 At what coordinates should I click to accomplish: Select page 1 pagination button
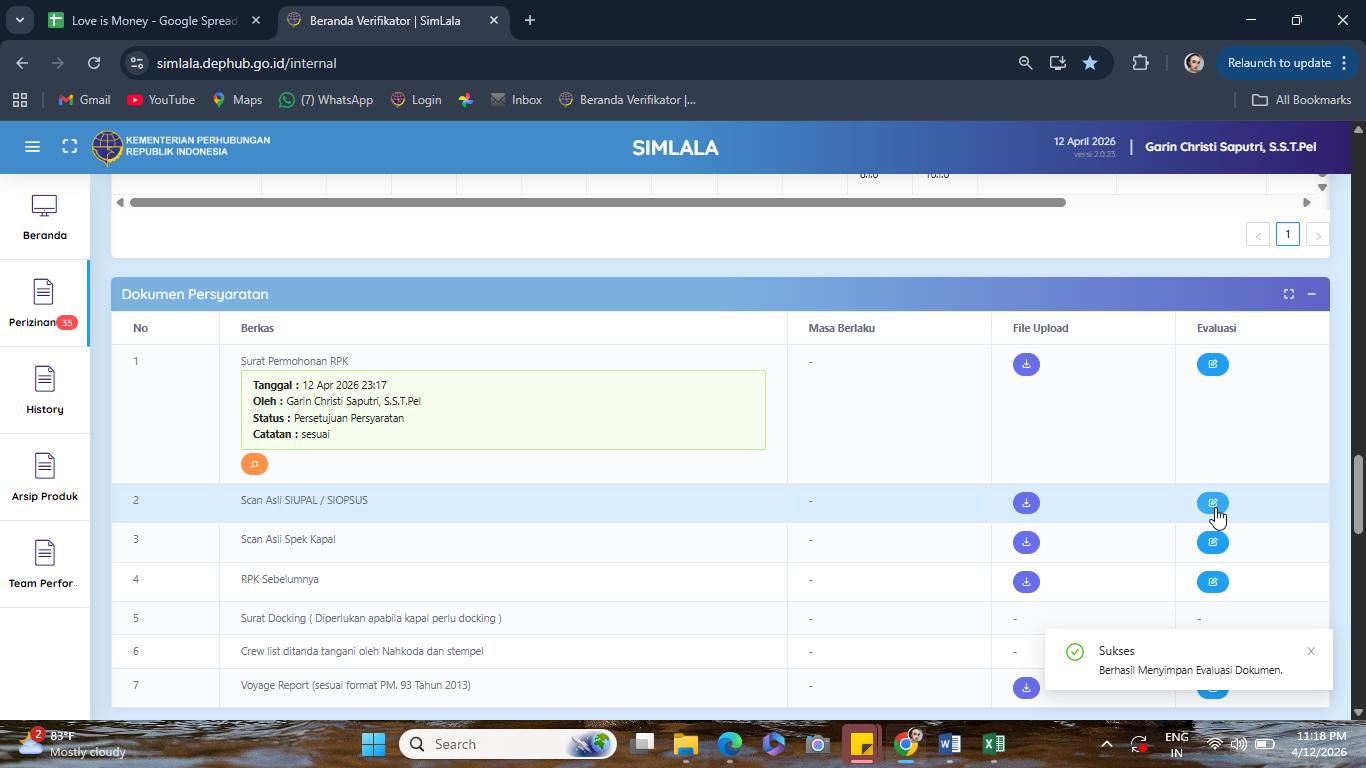1288,234
